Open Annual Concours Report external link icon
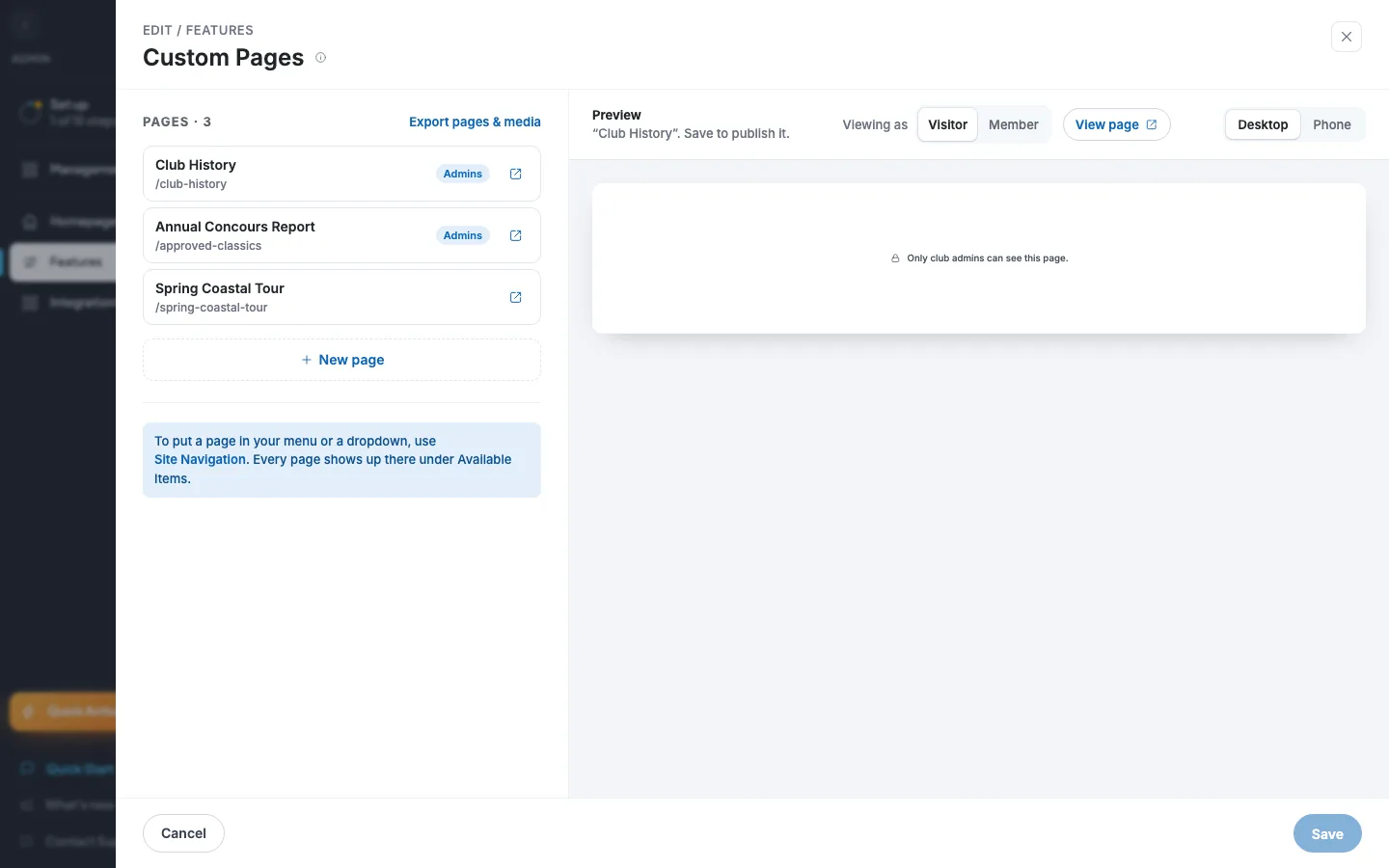The width and height of the screenshot is (1389, 868). tap(515, 235)
